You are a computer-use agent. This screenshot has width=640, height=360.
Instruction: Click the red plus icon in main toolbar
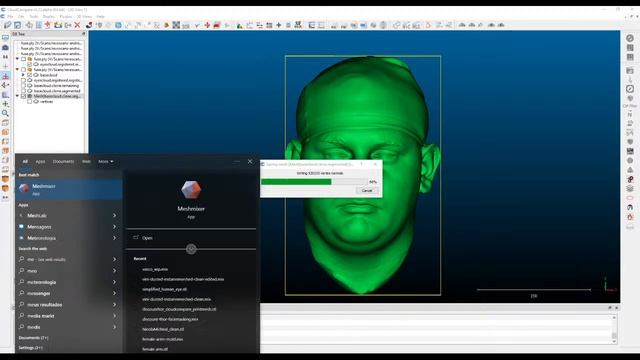point(207,25)
